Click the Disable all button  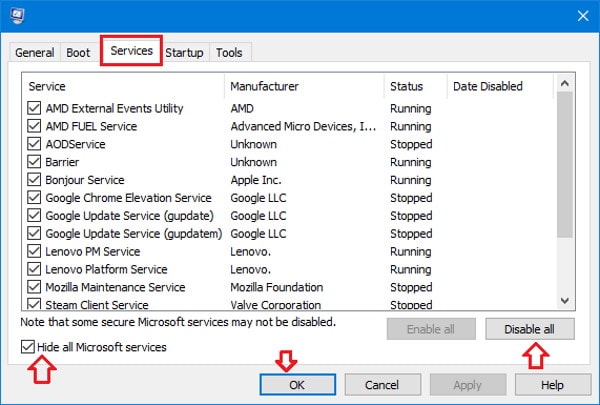[x=530, y=329]
